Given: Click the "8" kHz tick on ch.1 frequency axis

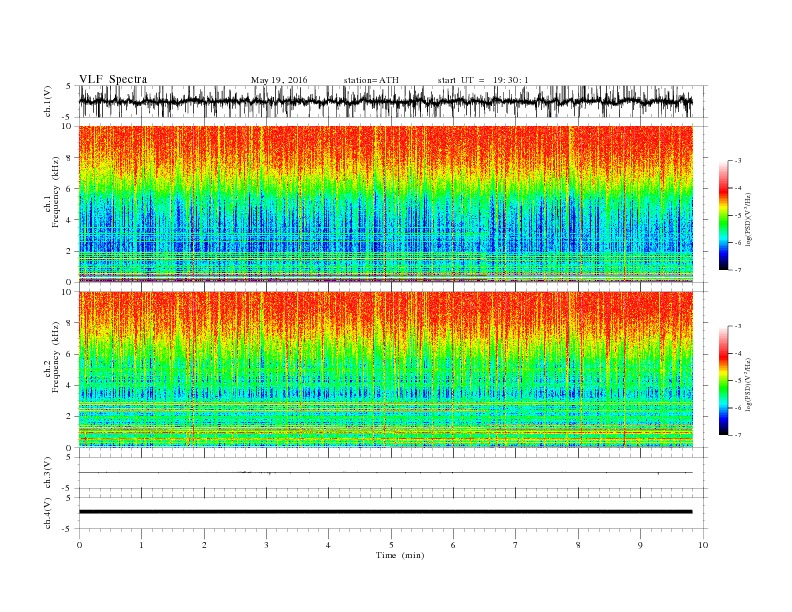Looking at the screenshot, I should (70, 158).
